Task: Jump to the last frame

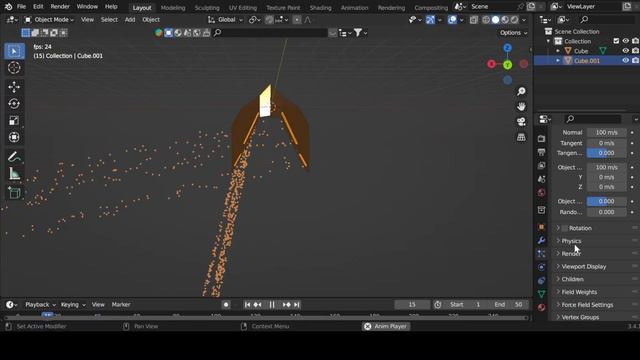Action: pos(297,304)
